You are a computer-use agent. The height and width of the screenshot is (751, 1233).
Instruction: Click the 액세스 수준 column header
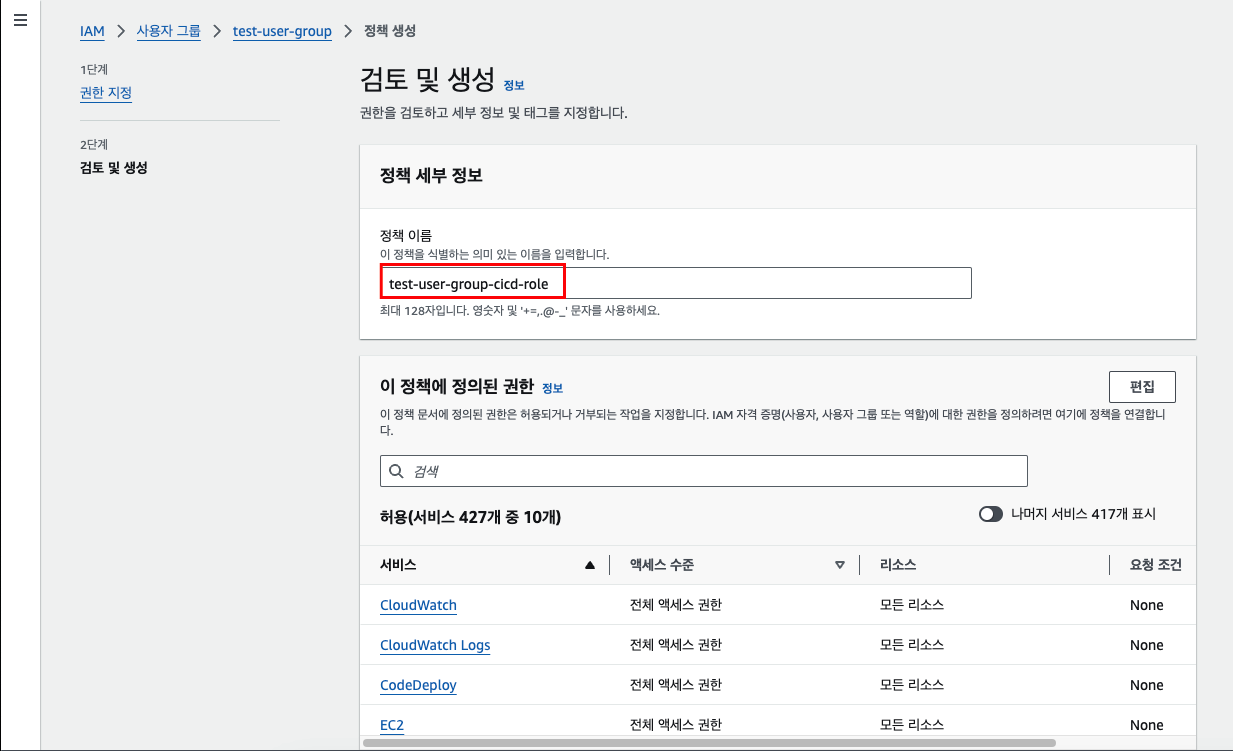point(663,565)
